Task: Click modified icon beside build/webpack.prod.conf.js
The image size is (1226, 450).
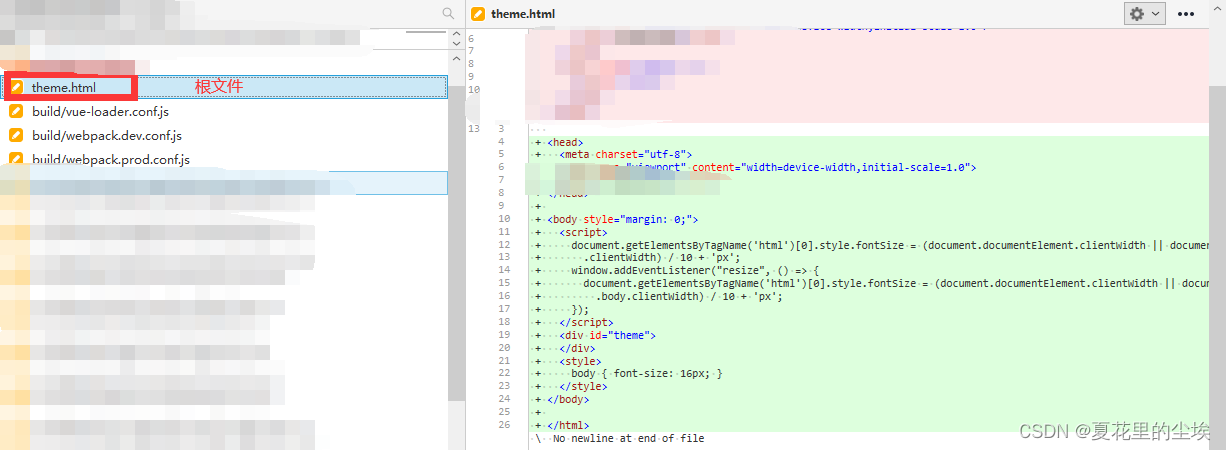Action: pyautogui.click(x=16, y=159)
